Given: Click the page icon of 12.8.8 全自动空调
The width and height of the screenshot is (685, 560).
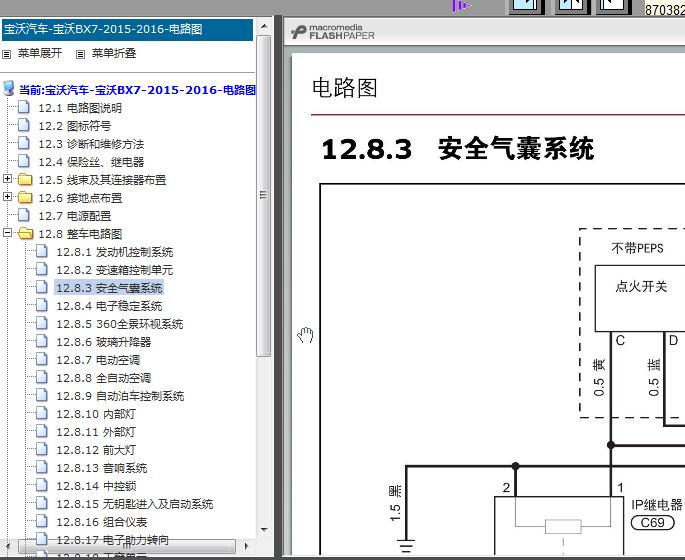Looking at the screenshot, I should coord(42,377).
